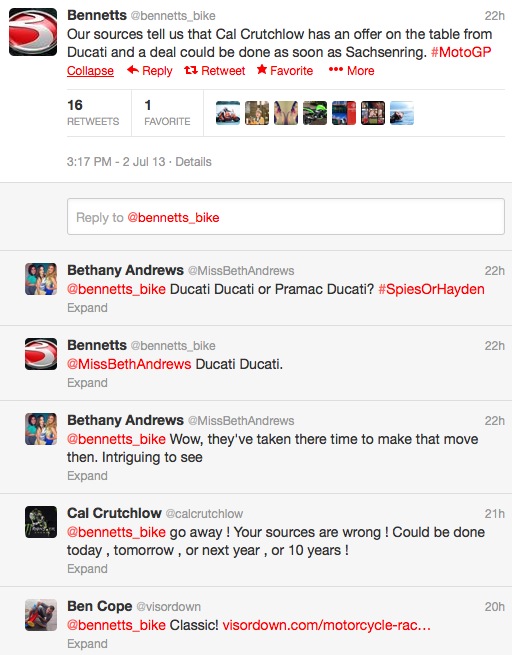Image resolution: width=512 pixels, height=655 pixels.
Task: Open tweet Details link
Action: pyautogui.click(x=193, y=162)
